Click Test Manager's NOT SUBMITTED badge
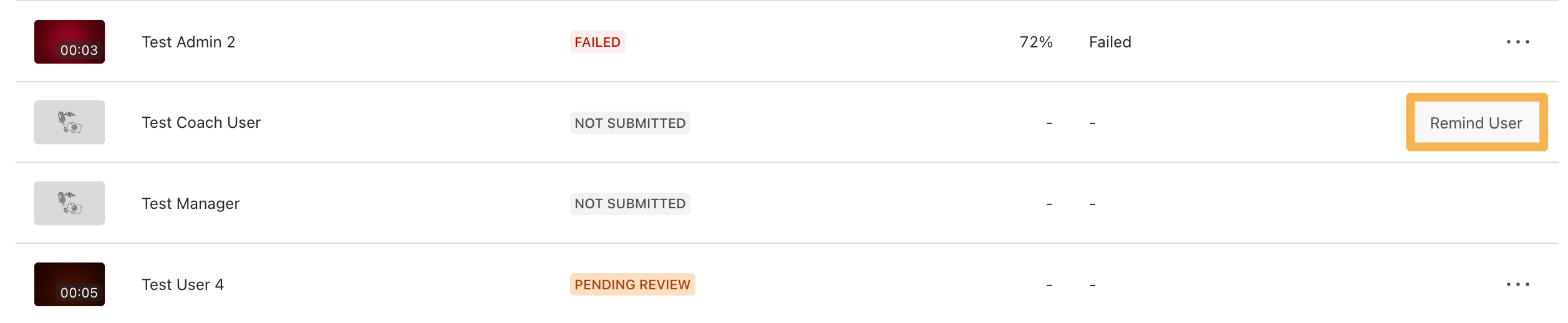Viewport: 1568px width, 323px height. [629, 204]
